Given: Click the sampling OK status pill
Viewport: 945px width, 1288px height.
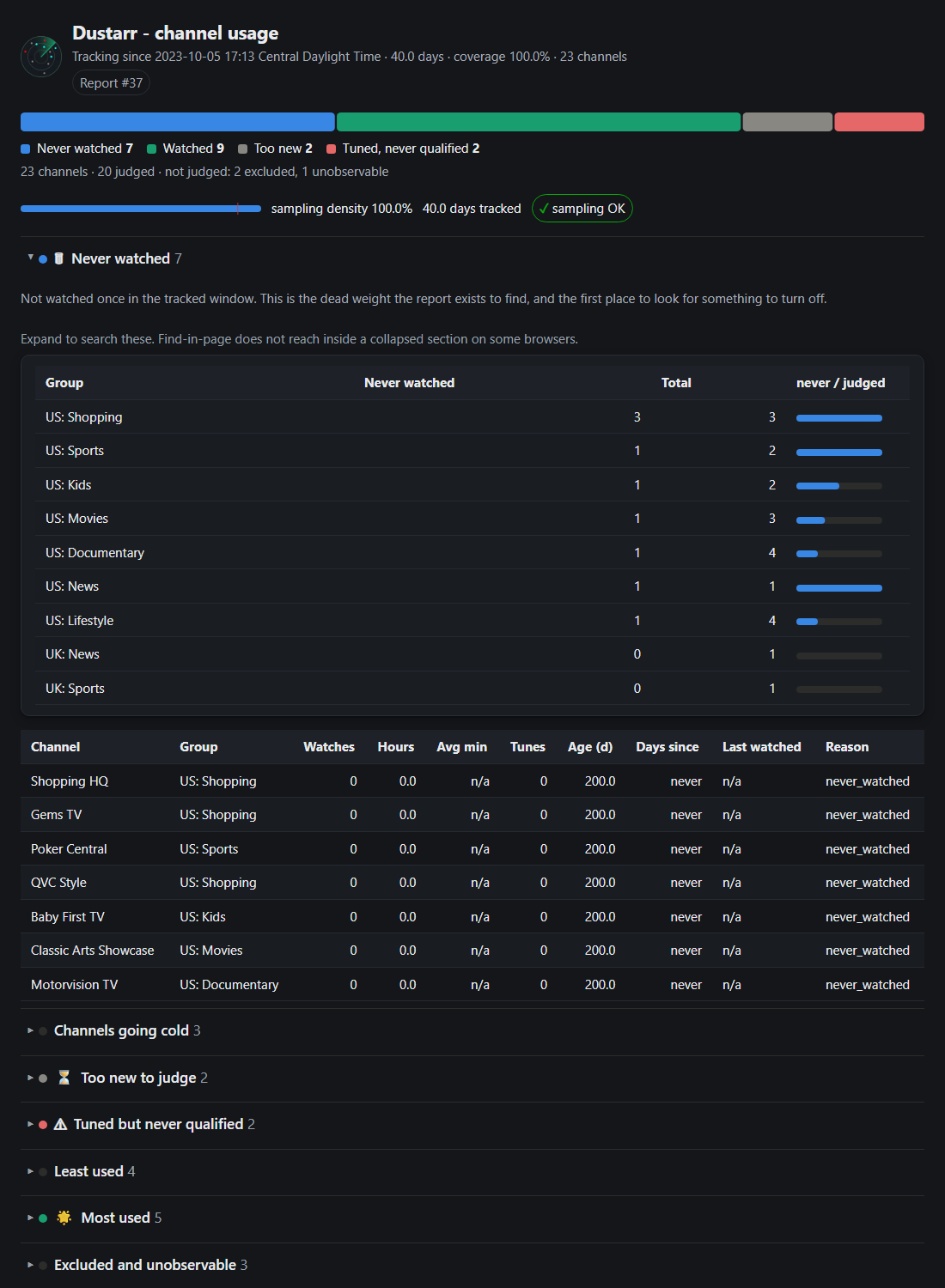Looking at the screenshot, I should coord(582,209).
